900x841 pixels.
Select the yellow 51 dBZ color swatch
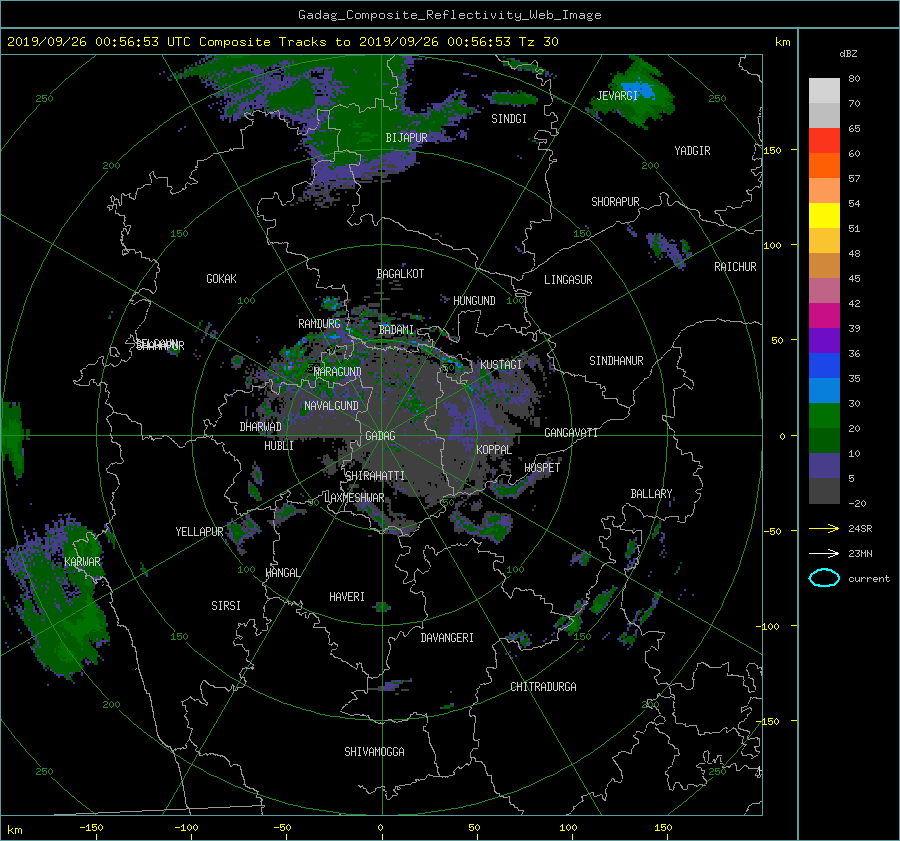pyautogui.click(x=824, y=215)
